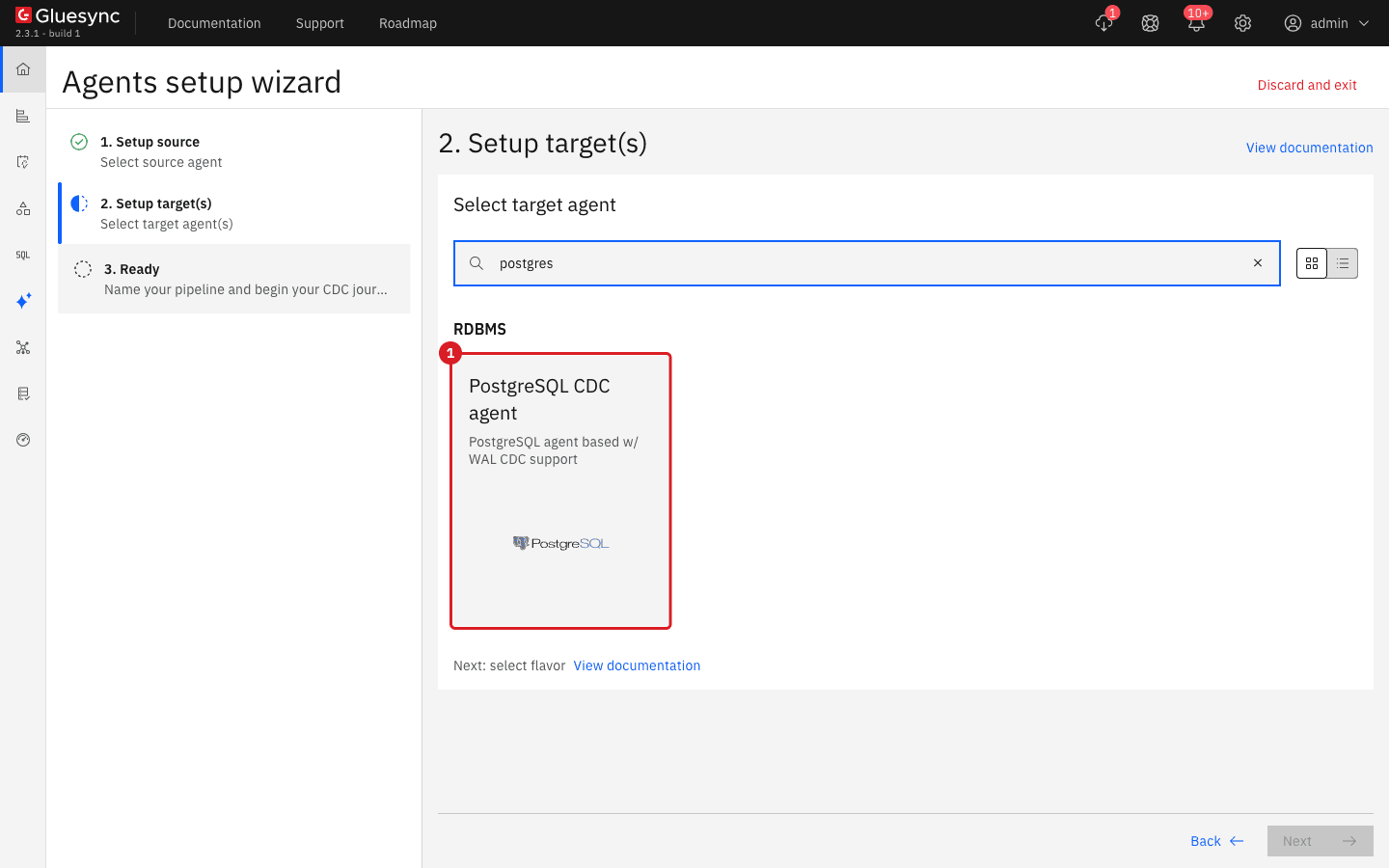
Task: Click the Next button
Action: click(1321, 841)
